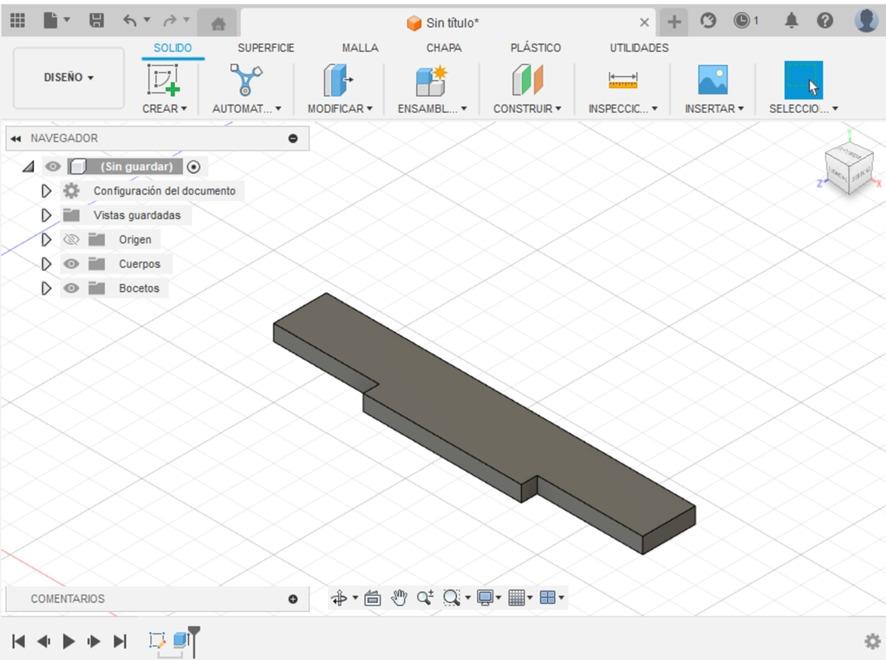Image resolution: width=886 pixels, height=660 pixels.
Task: Switch to the MALLA tab
Action: pos(360,48)
